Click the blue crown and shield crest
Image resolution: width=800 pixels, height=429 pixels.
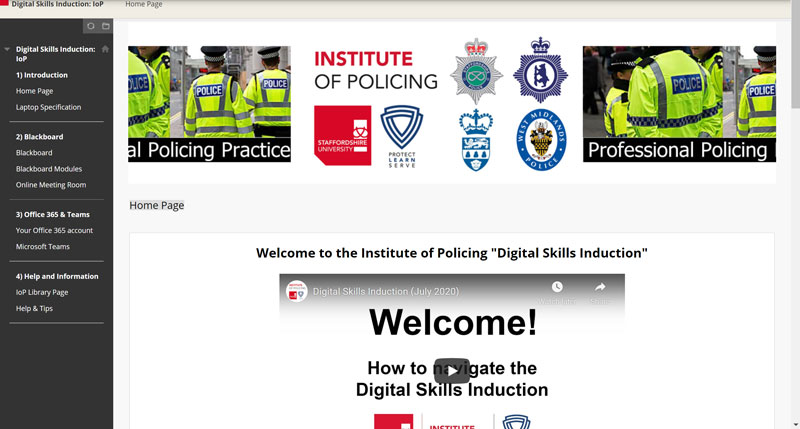[x=476, y=141]
